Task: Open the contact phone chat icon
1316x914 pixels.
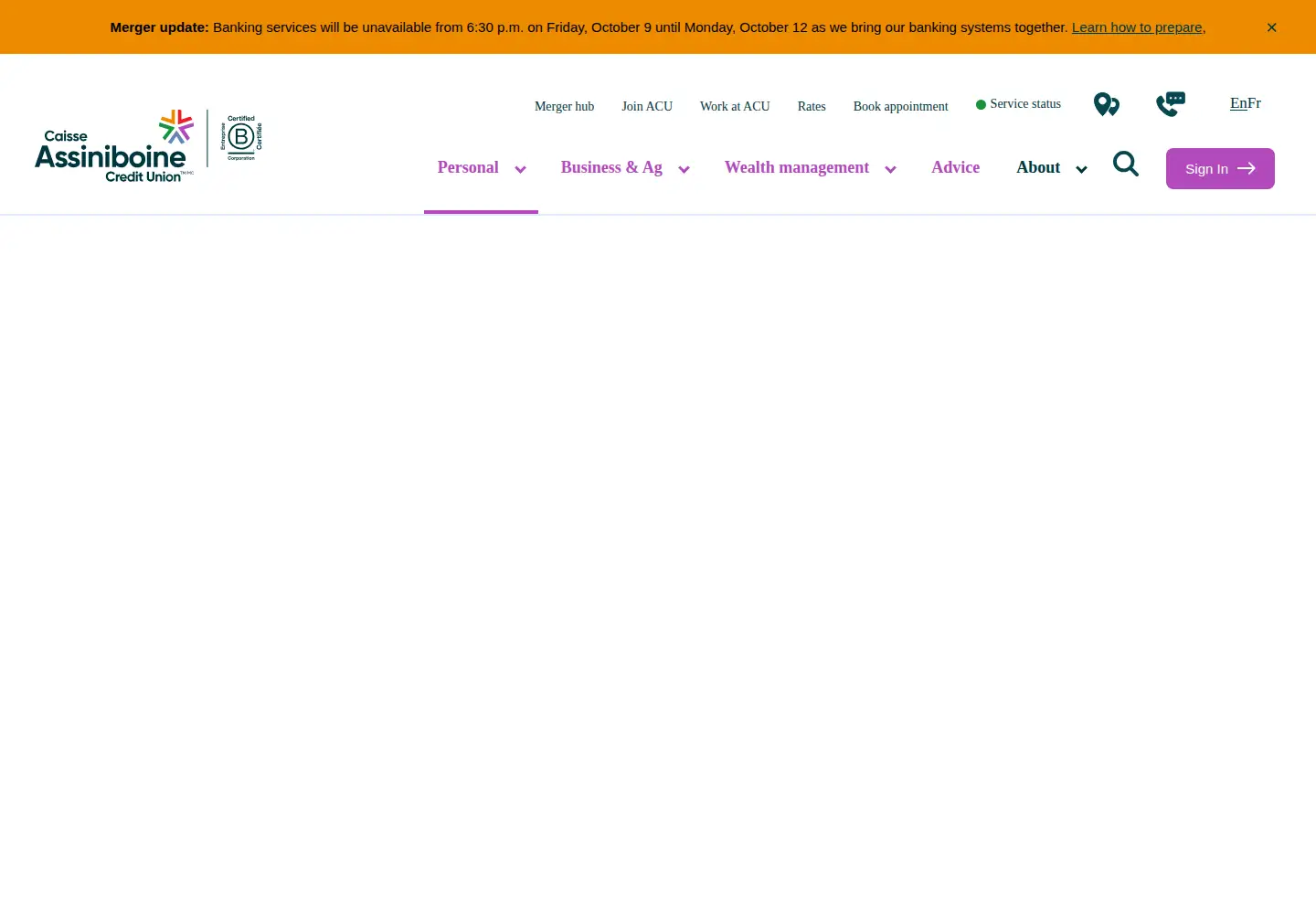Action: tap(1171, 104)
